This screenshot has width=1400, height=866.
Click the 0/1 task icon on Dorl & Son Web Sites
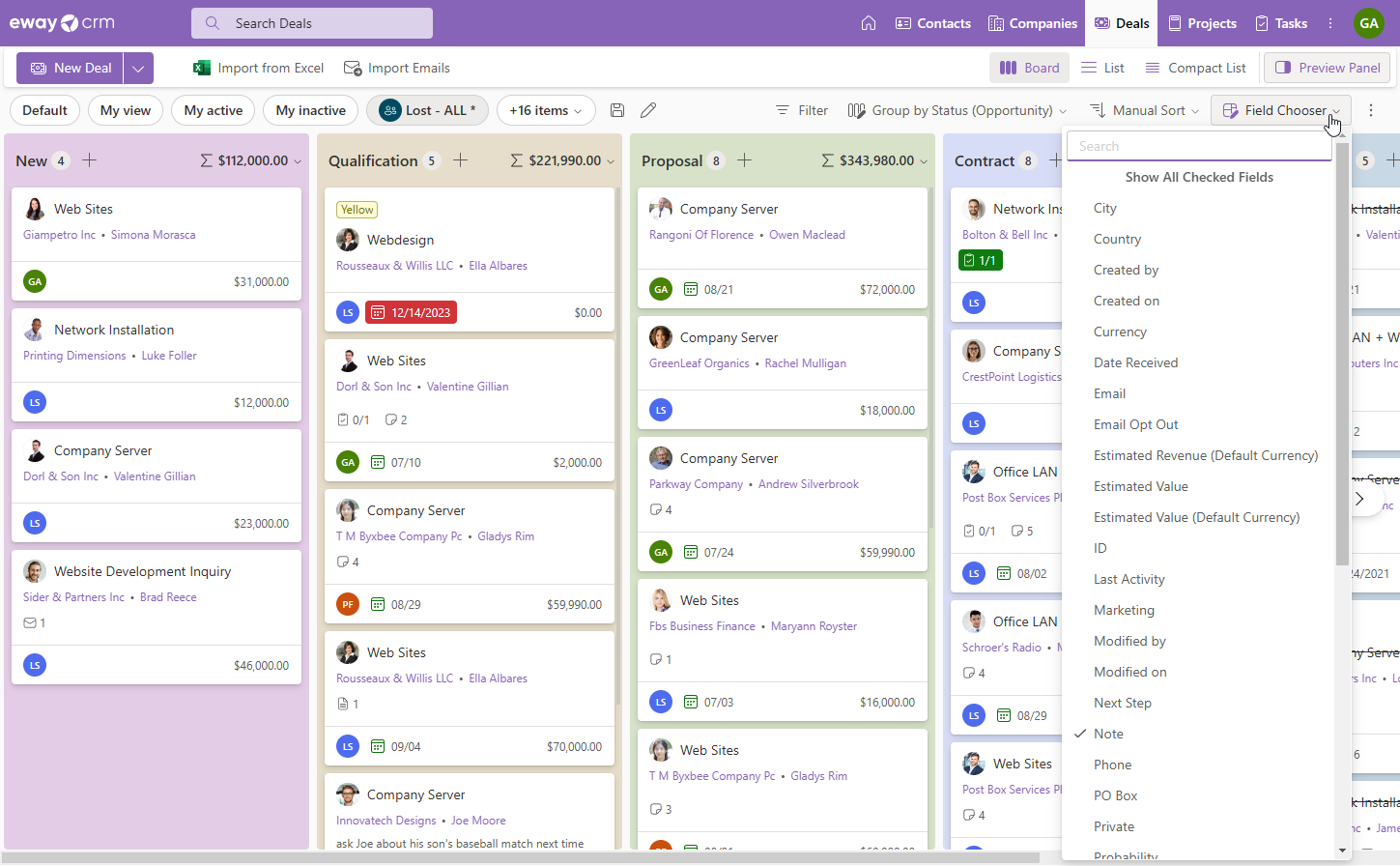(343, 419)
